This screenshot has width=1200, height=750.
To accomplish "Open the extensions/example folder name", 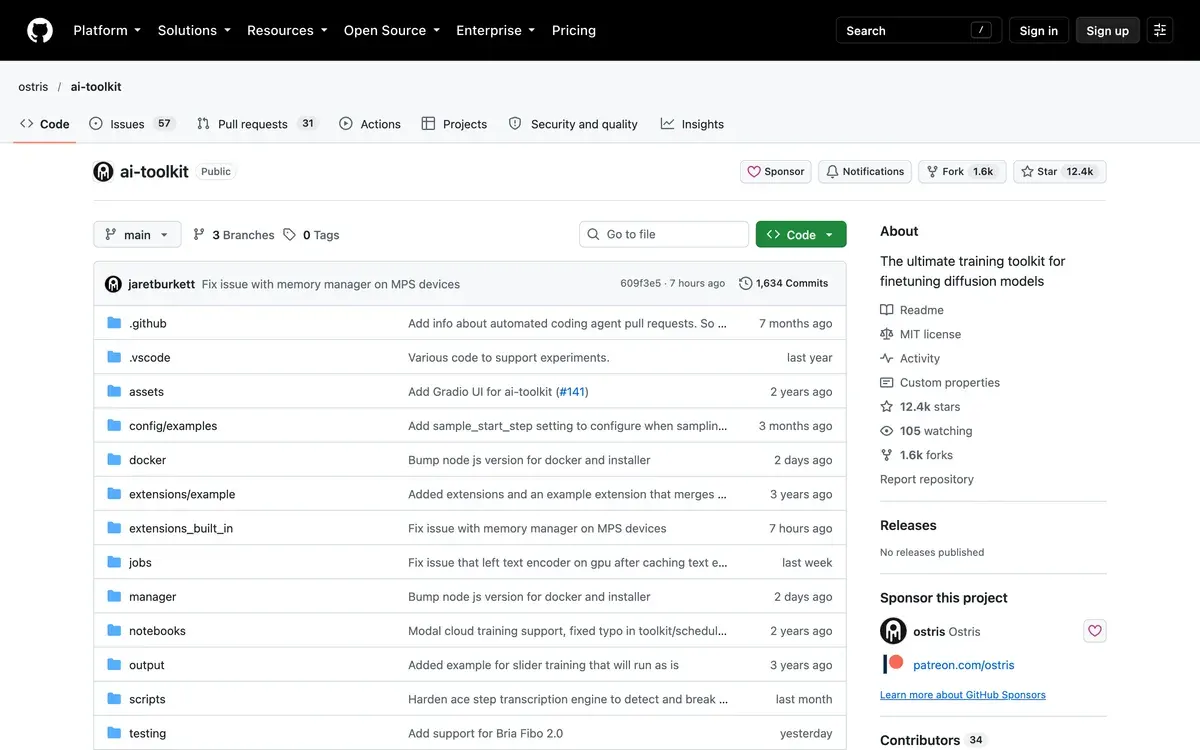I will tap(182, 494).
